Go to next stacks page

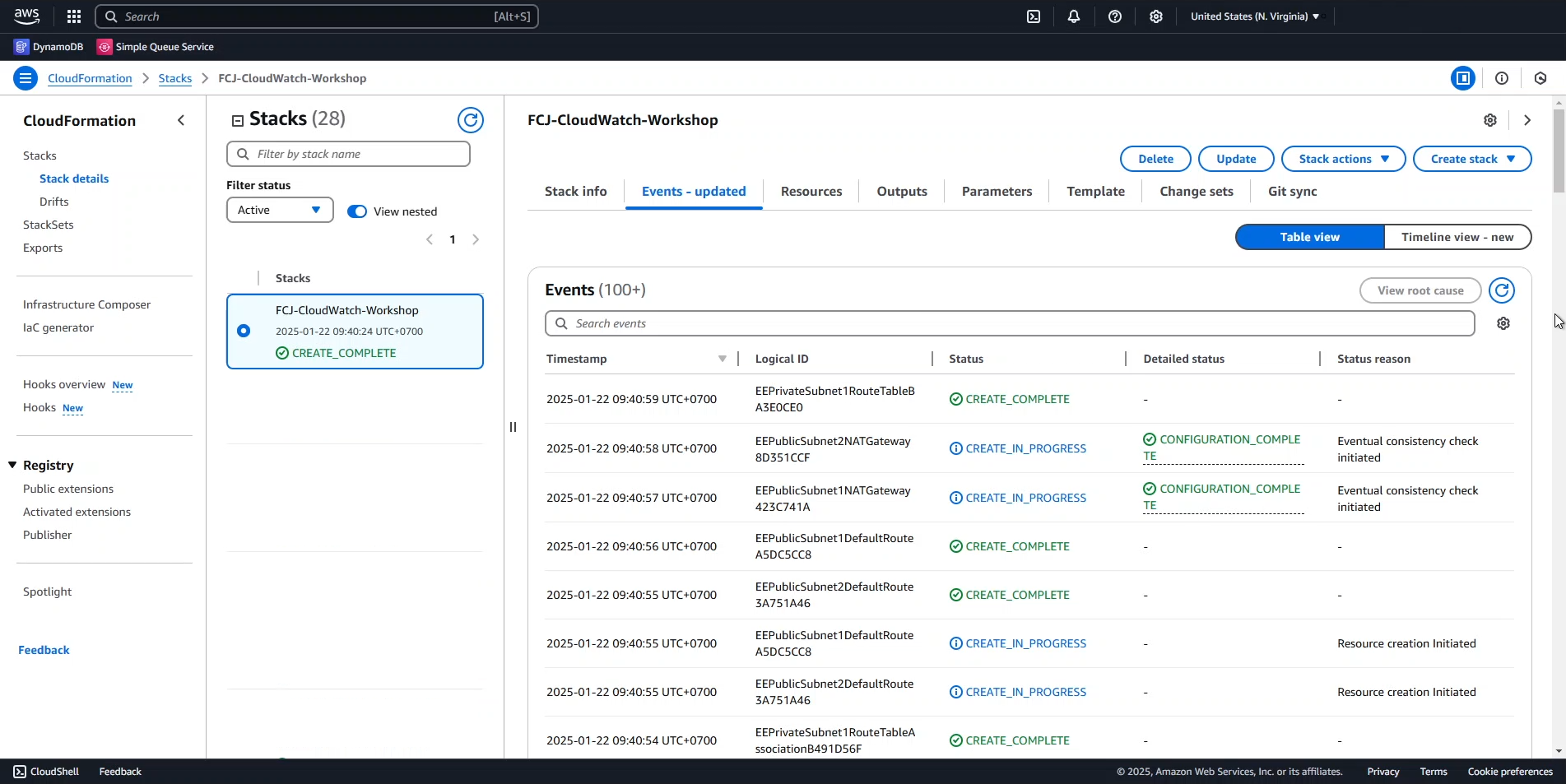click(x=476, y=239)
